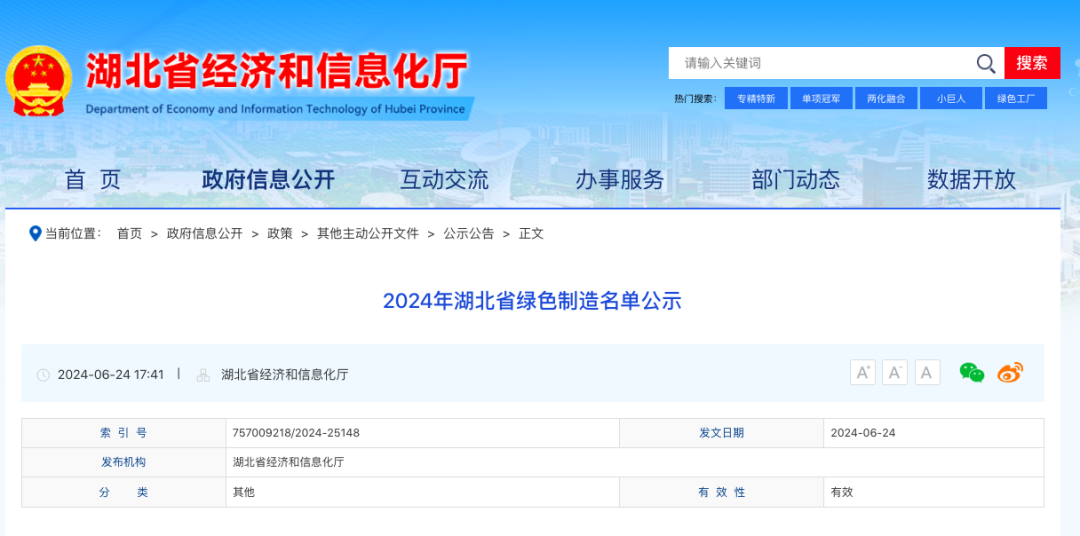Click the 小巨人 hot search tag
1080x536 pixels.
click(950, 99)
